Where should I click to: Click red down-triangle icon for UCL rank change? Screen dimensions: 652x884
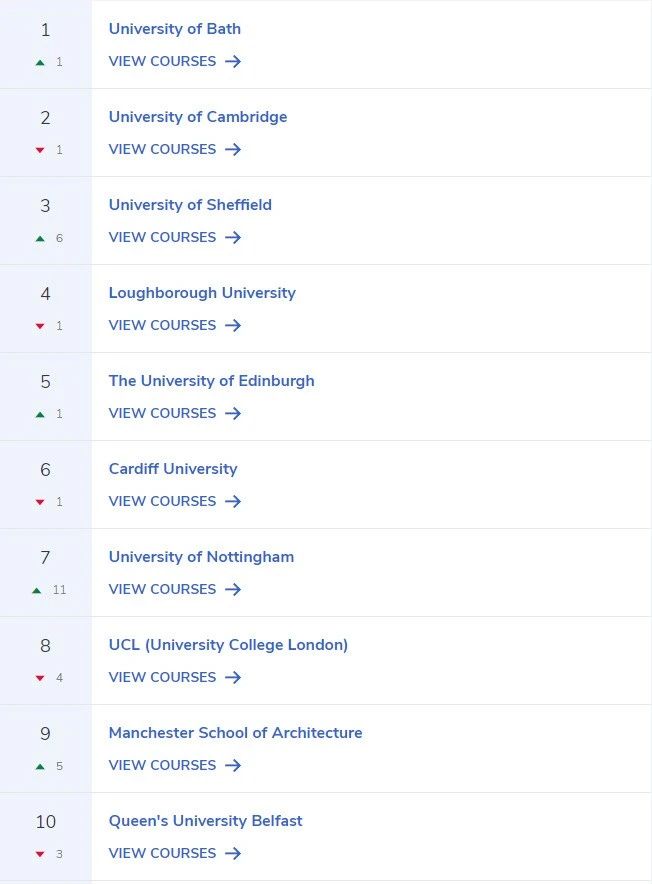(x=40, y=678)
